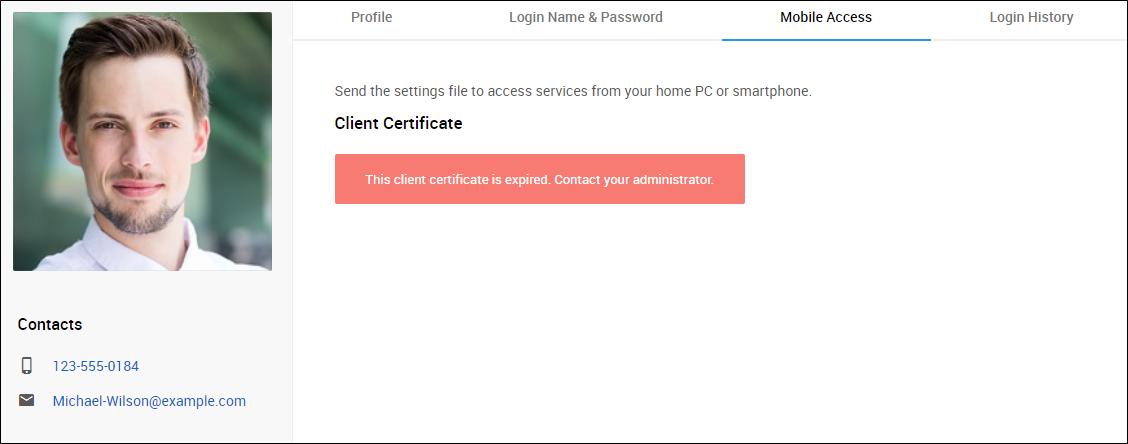Click the Contacts section heading
Screen dimensions: 1128x444
click(50, 324)
